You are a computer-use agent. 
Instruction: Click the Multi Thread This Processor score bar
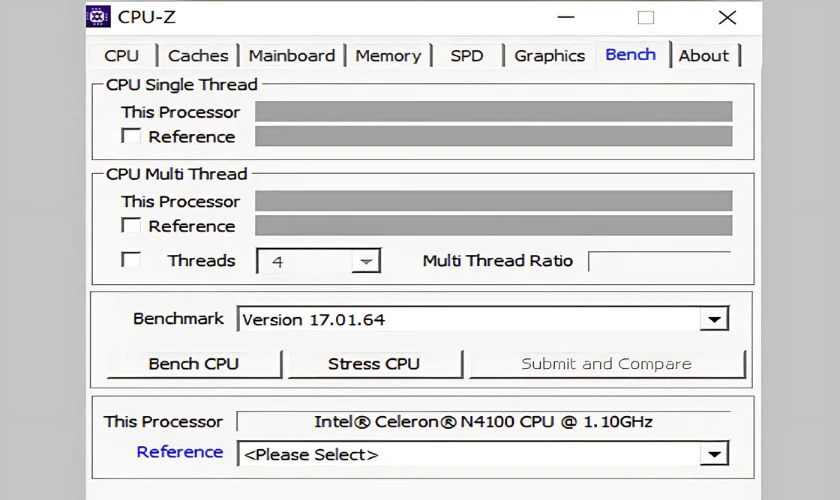(x=493, y=201)
